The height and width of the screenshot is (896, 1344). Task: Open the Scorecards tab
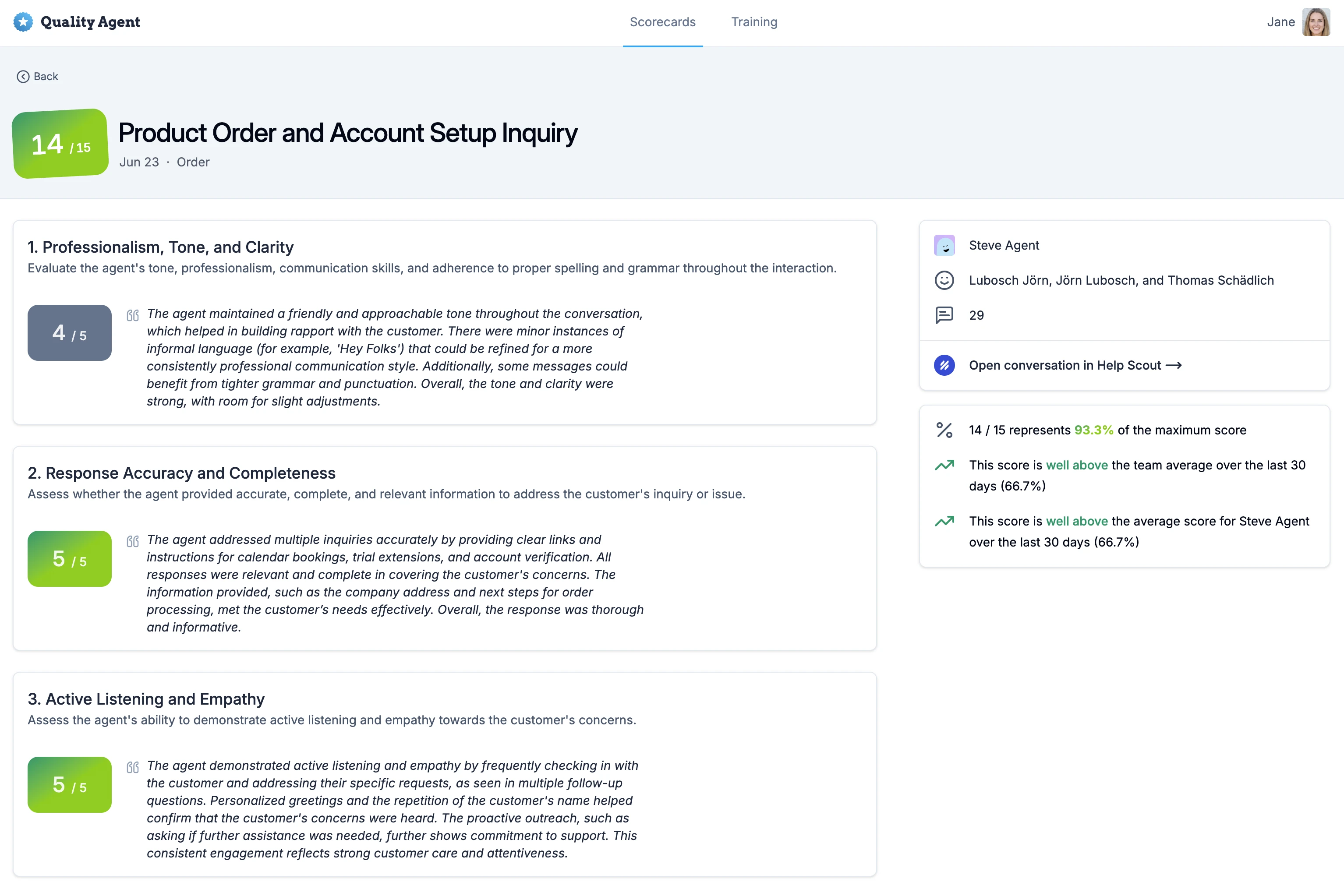click(x=662, y=22)
